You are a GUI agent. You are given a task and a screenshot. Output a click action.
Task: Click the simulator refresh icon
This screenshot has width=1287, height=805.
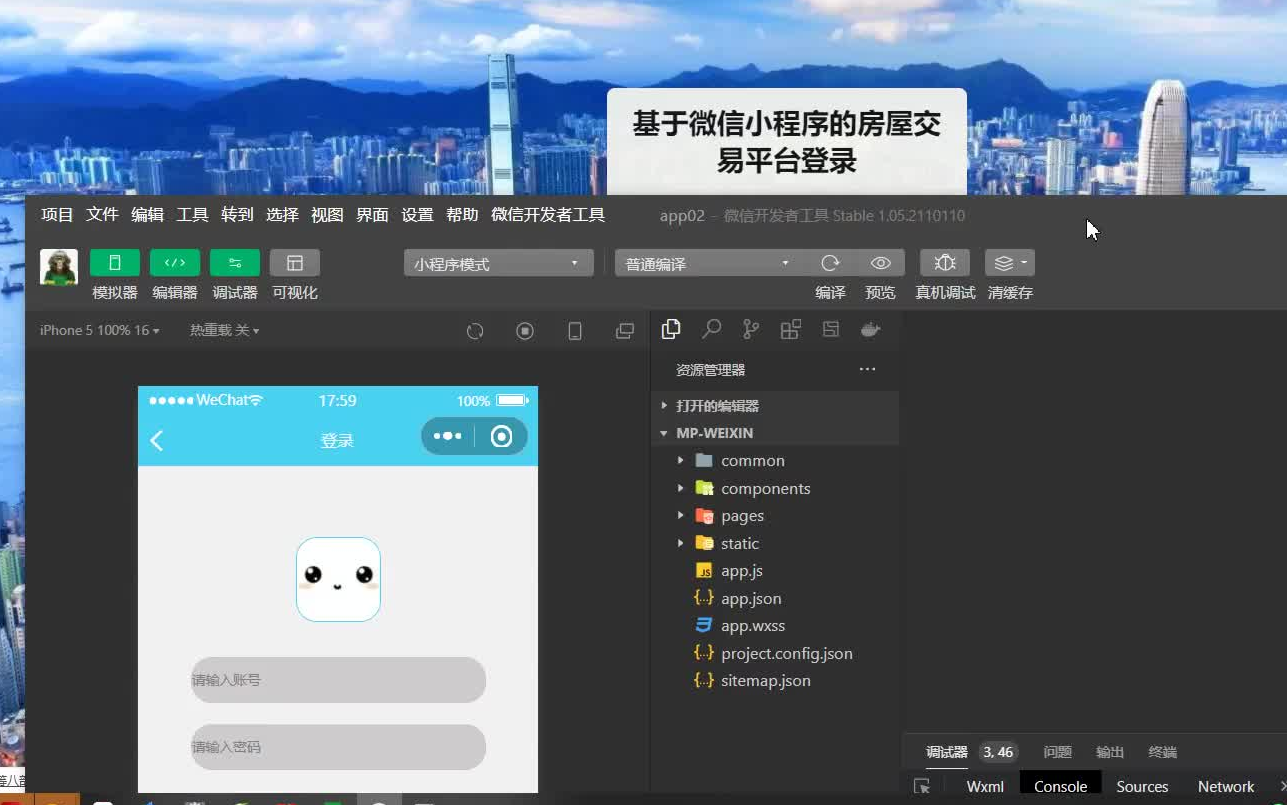(473, 330)
